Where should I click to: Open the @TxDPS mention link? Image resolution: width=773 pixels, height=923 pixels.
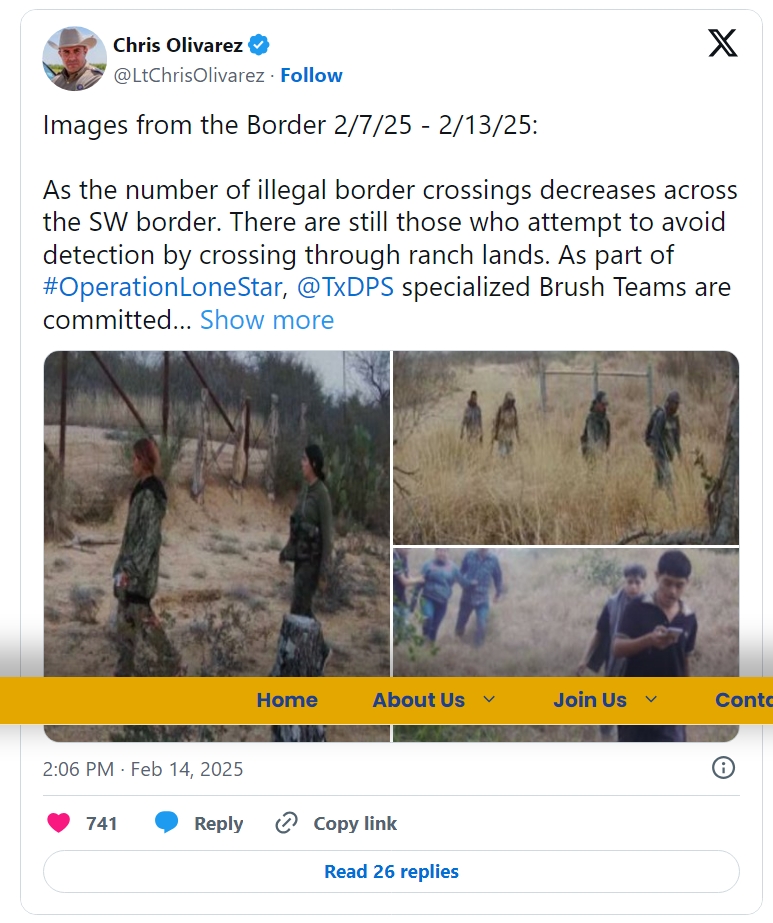coord(346,287)
